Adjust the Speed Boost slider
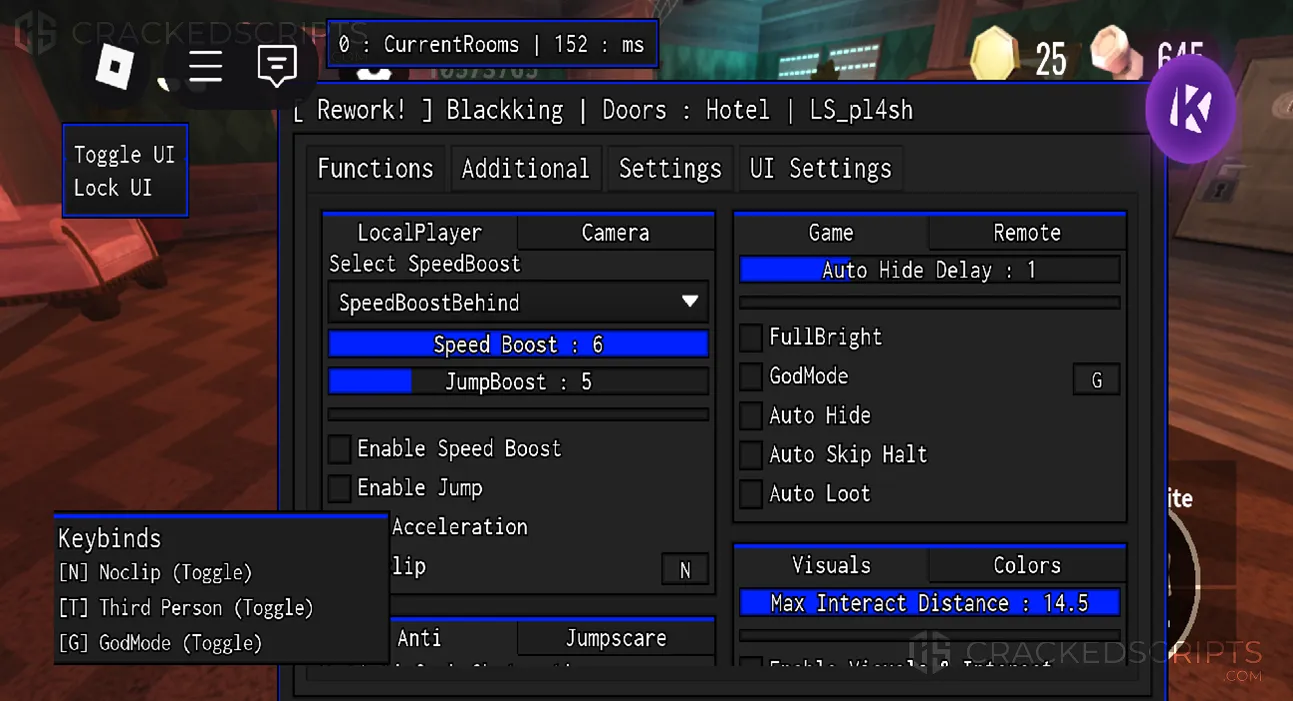Viewport: 1293px width, 701px height. tap(518, 345)
